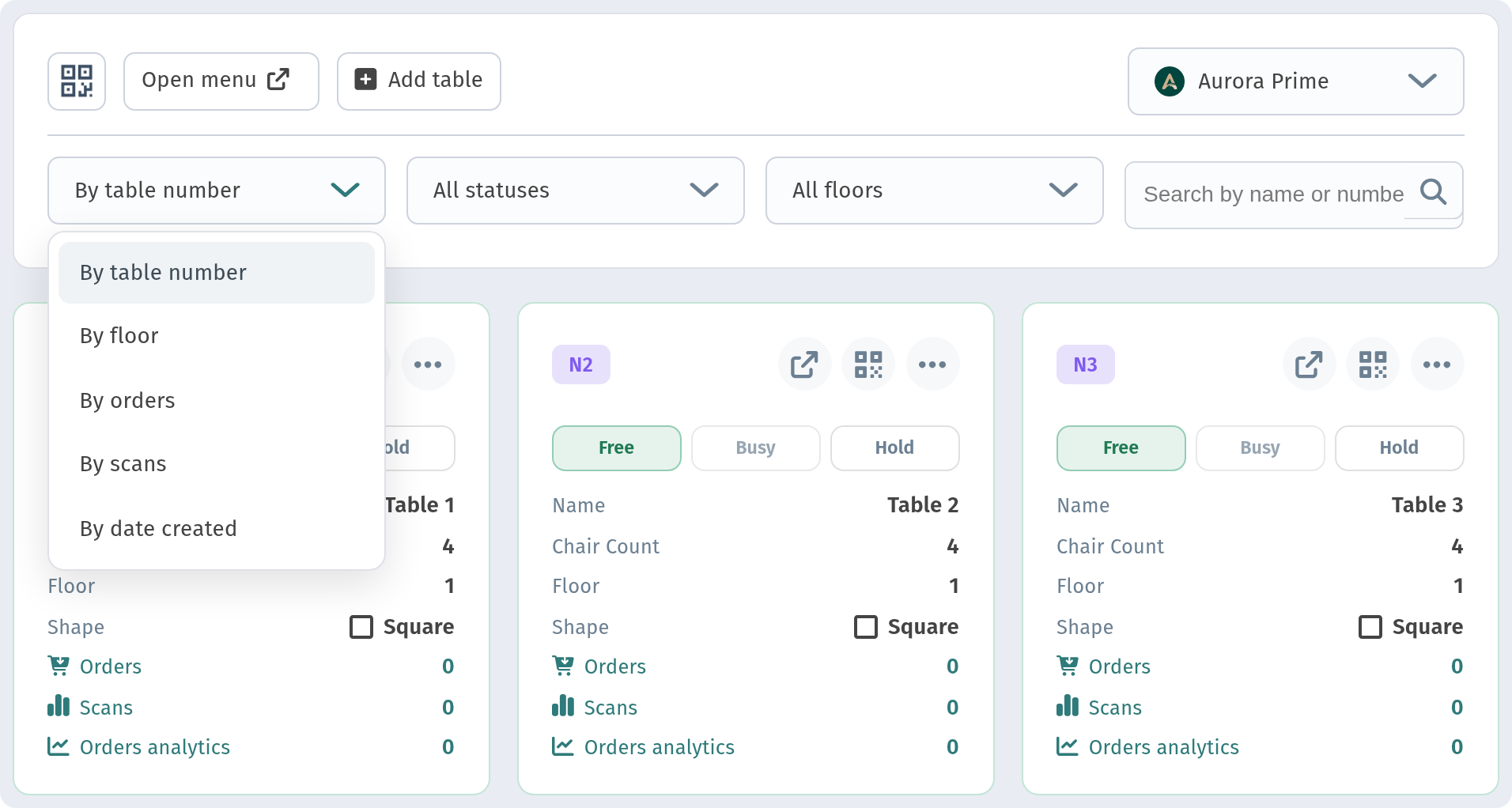
Task: Click Table 3 scans bar chart icon
Action: pyautogui.click(x=1068, y=705)
